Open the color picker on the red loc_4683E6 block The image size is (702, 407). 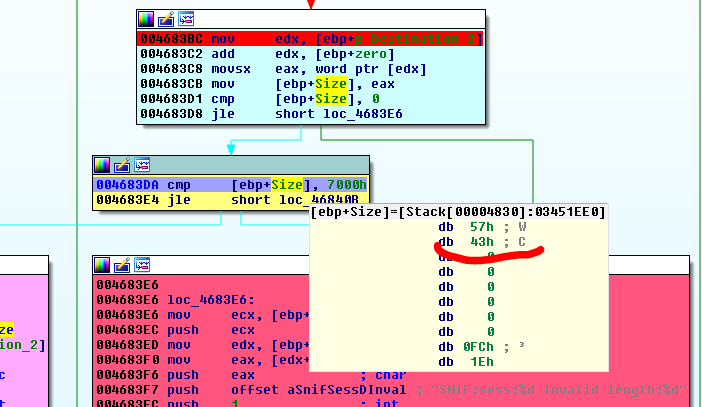[103, 265]
